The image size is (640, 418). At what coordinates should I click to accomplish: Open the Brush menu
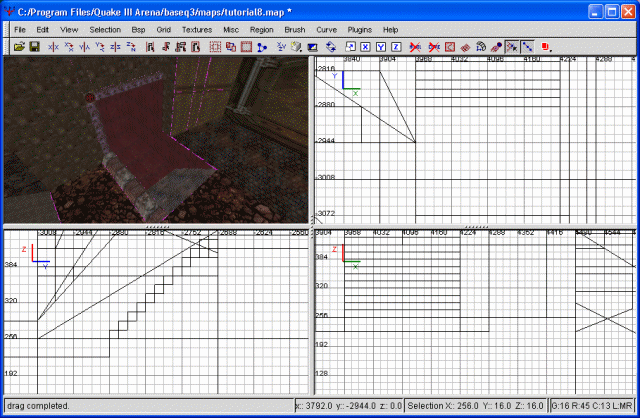[x=295, y=30]
